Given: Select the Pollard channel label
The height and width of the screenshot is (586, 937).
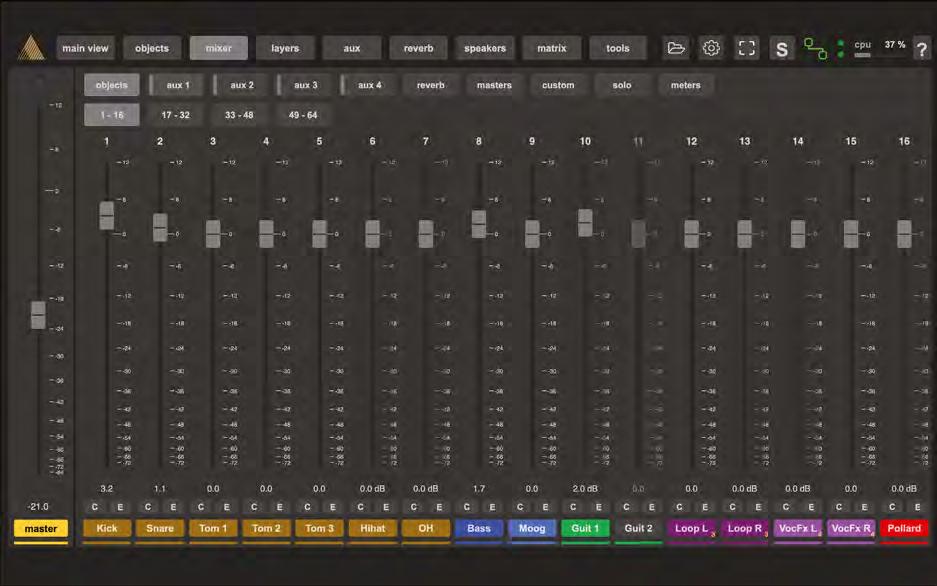Looking at the screenshot, I should pos(904,529).
